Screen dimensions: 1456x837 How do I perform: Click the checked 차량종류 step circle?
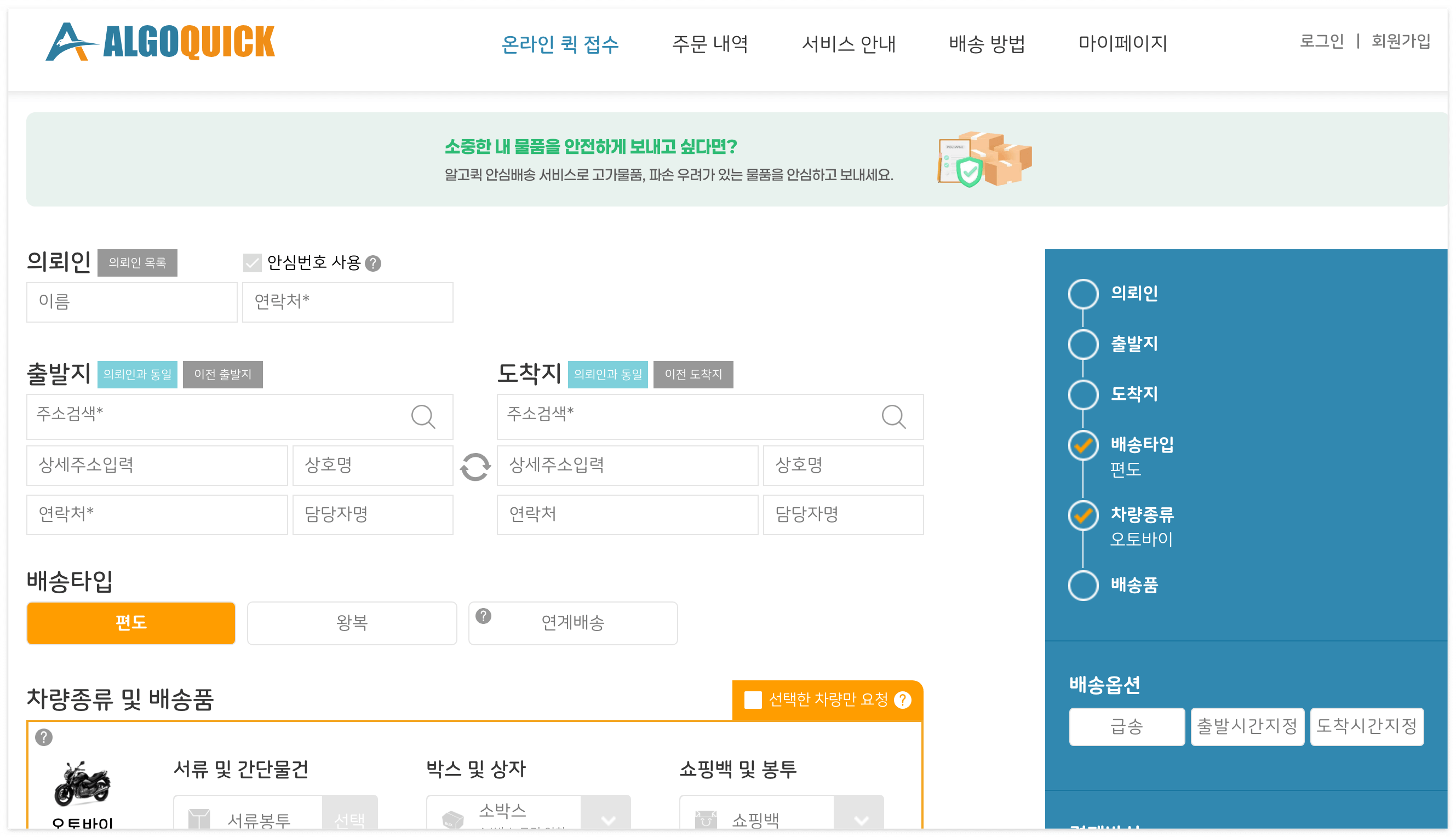pyautogui.click(x=1083, y=515)
